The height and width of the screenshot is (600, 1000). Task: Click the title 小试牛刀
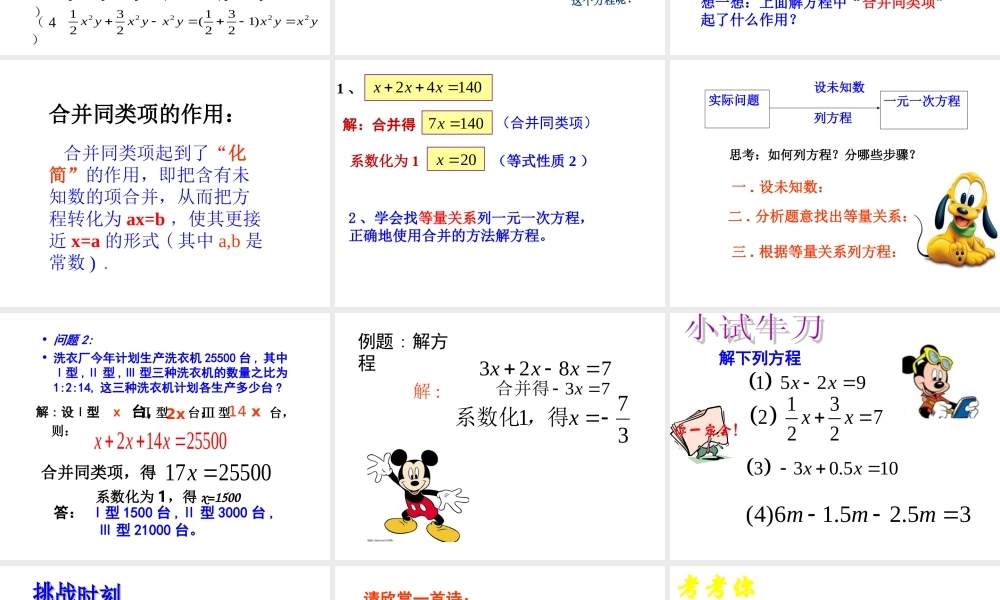coord(754,329)
